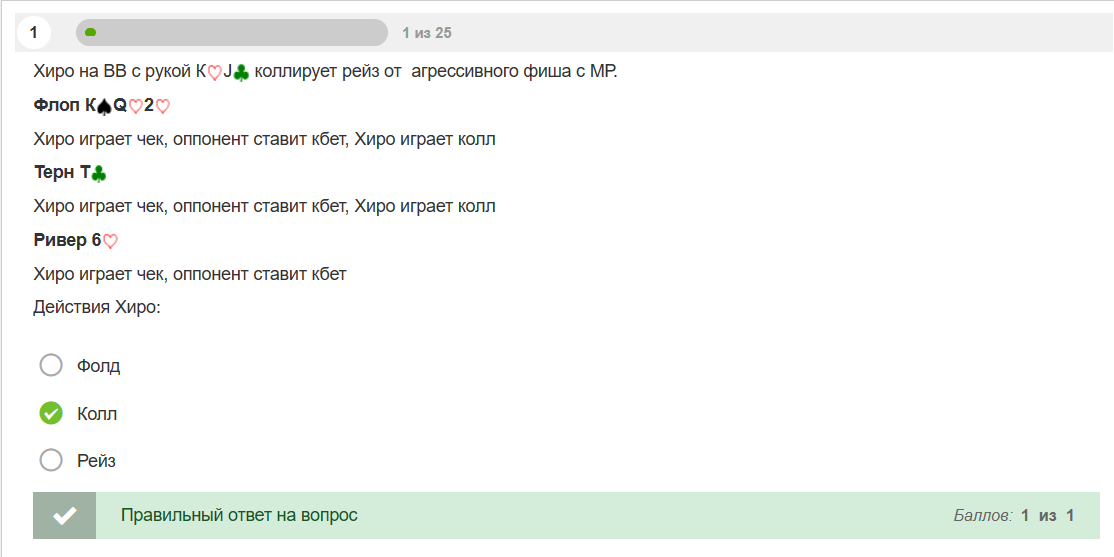Image resolution: width=1114 pixels, height=557 pixels.
Task: Click the quiz progress bar
Action: pos(232,33)
